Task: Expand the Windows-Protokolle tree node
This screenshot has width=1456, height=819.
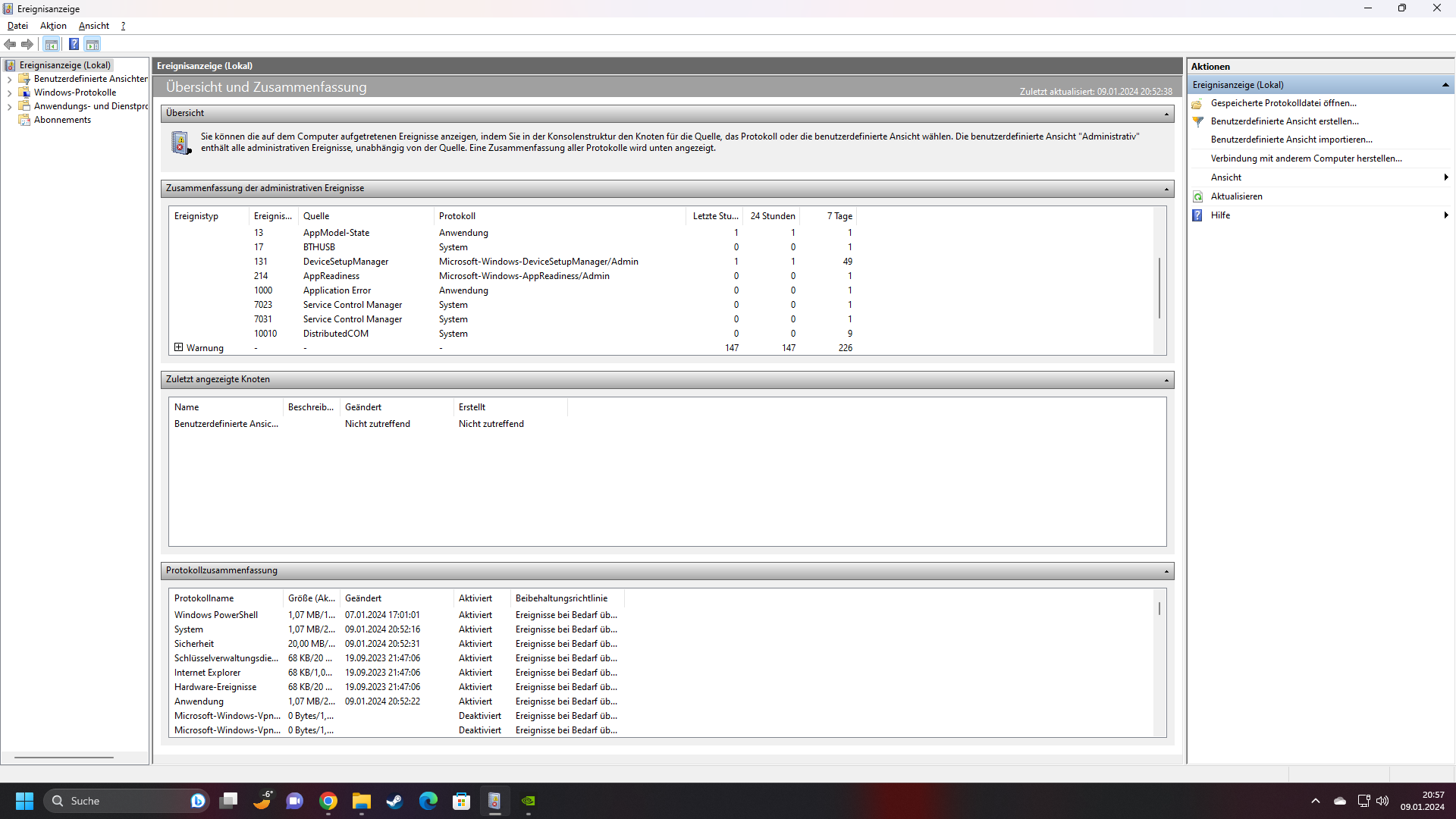Action: [x=9, y=93]
